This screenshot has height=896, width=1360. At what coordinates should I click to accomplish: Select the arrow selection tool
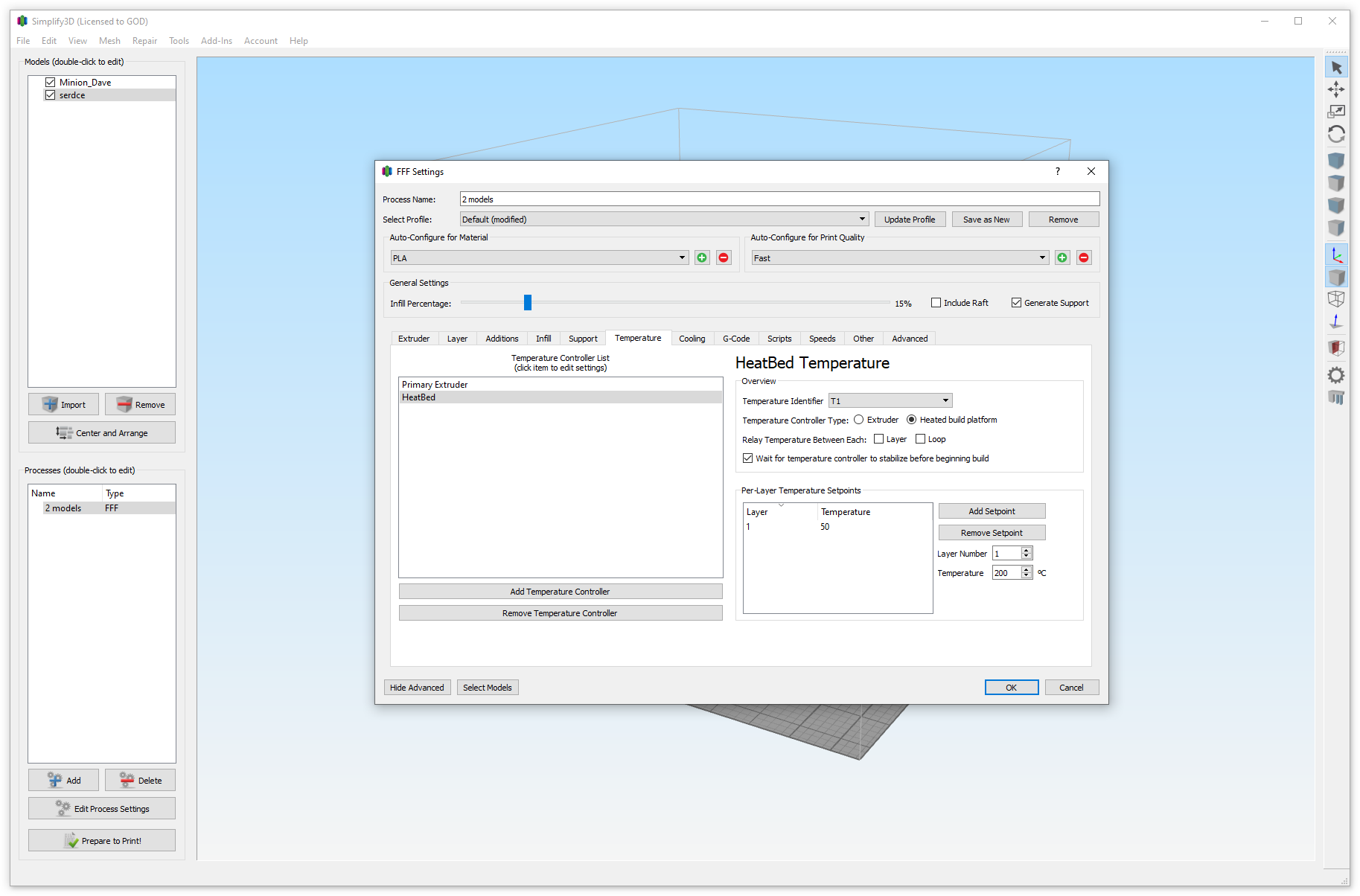1336,68
